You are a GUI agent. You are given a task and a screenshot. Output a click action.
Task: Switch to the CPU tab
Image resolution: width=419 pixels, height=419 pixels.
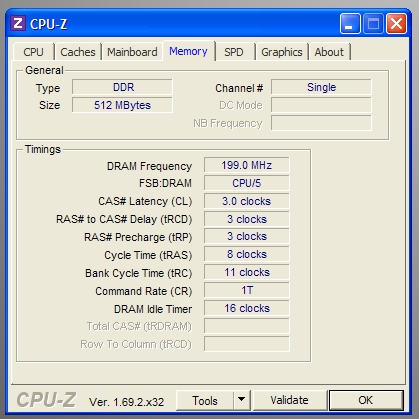33,52
